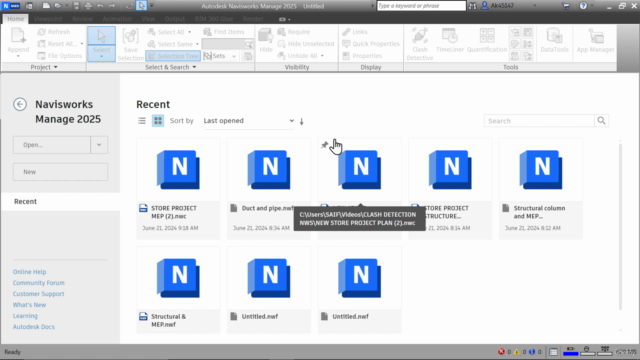Open STORE PROJECT STRUCTURE file thumbnail
640x360 pixels.
pos(450,169)
